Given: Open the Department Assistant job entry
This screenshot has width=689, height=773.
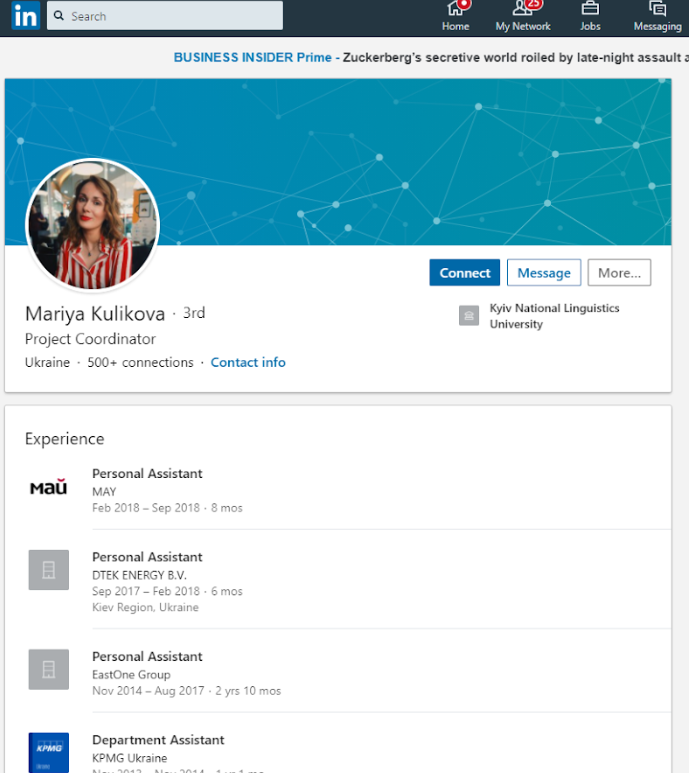Looking at the screenshot, I should 158,740.
